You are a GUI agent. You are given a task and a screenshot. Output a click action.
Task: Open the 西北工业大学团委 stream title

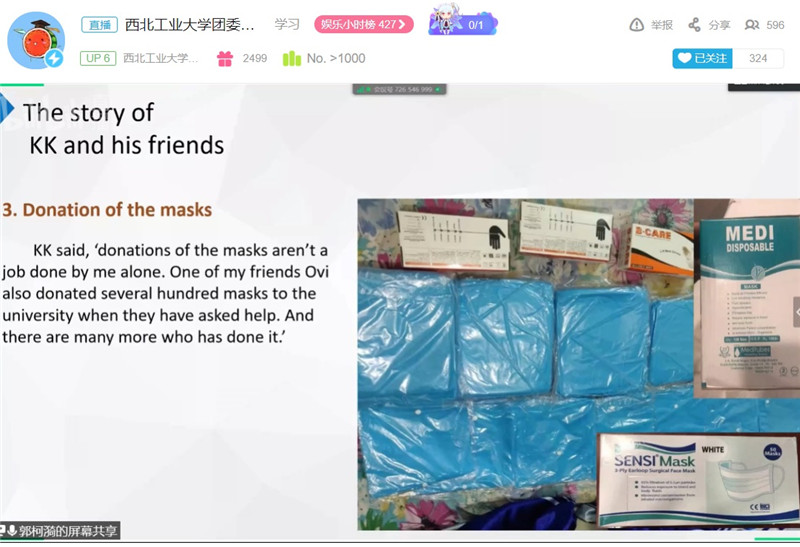pyautogui.click(x=189, y=24)
